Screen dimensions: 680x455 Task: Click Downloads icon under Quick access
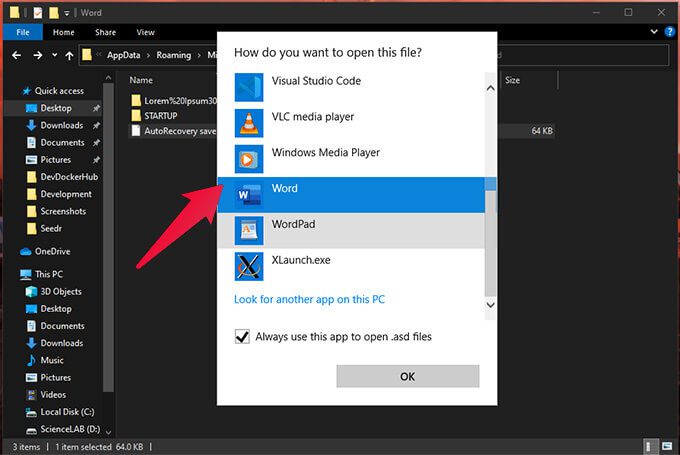31,125
